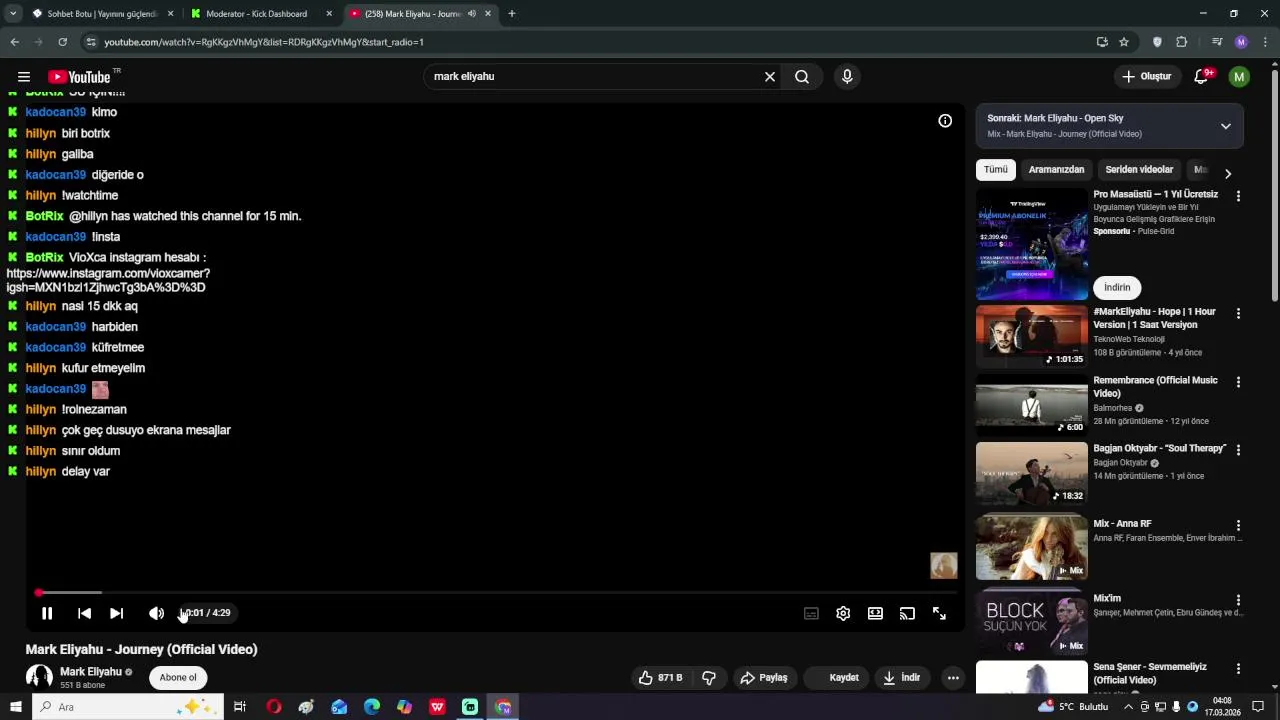This screenshot has width=1280, height=720.
Task: Expand the Mix playlist panel chevron
Action: 1225,126
